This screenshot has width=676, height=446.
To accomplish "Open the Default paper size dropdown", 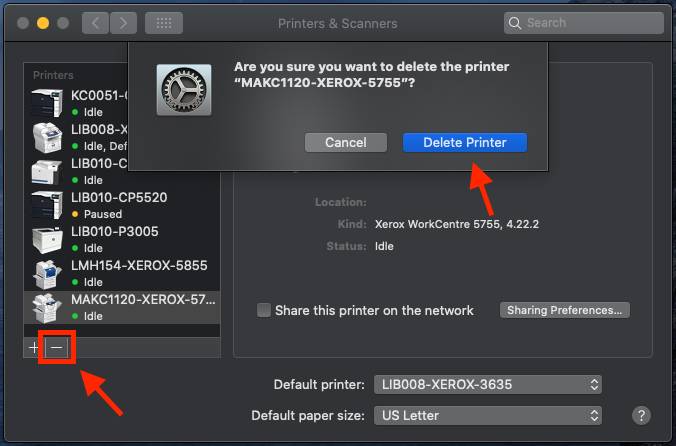I will click(488, 415).
